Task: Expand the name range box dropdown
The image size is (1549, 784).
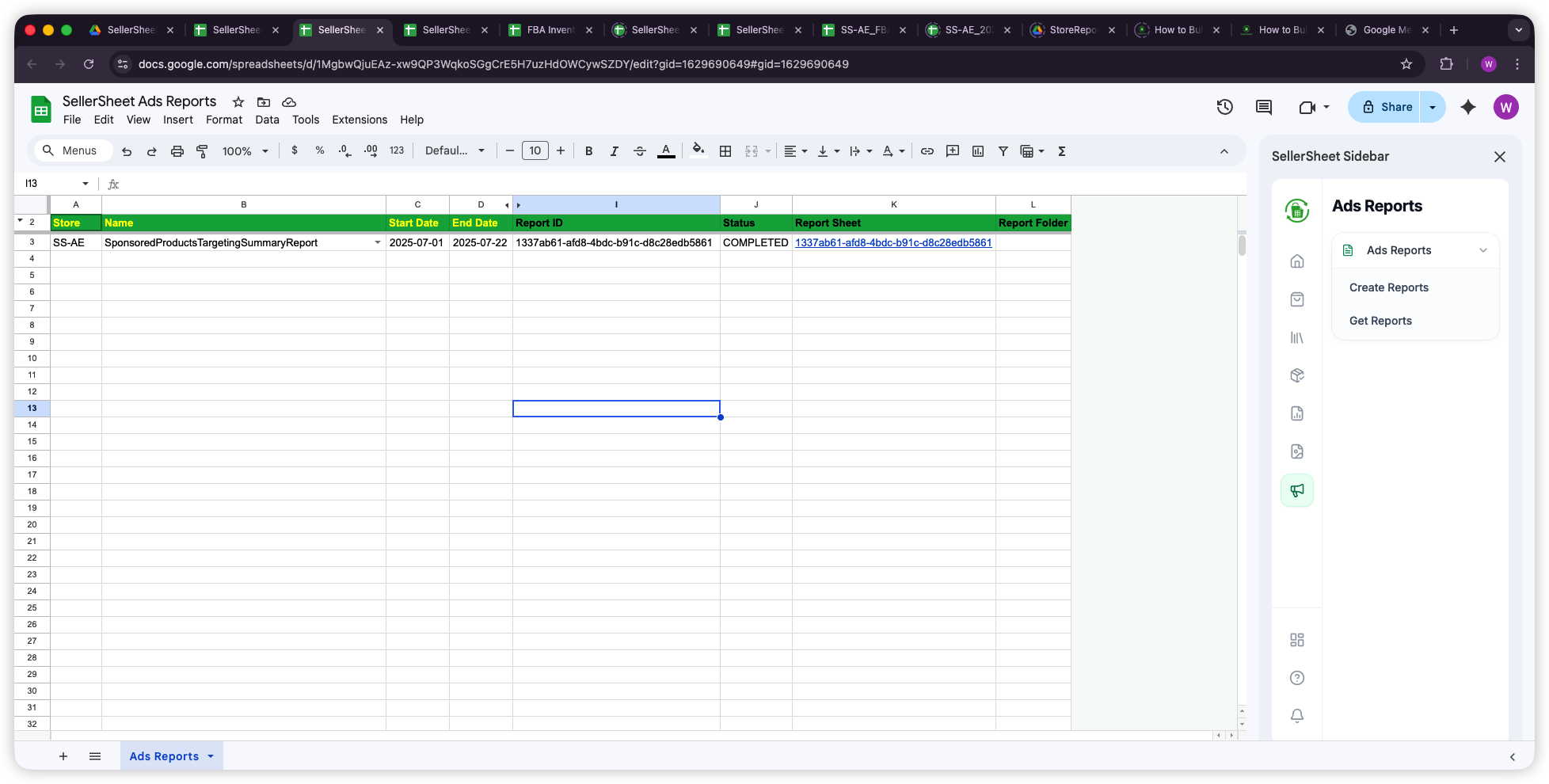Action: click(x=87, y=183)
